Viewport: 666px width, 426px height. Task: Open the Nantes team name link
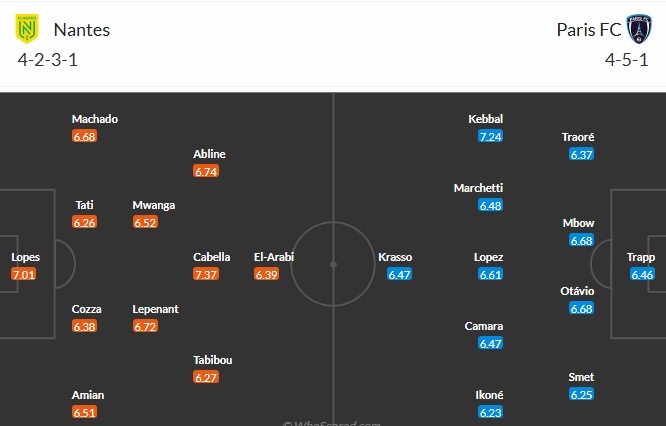pos(82,30)
